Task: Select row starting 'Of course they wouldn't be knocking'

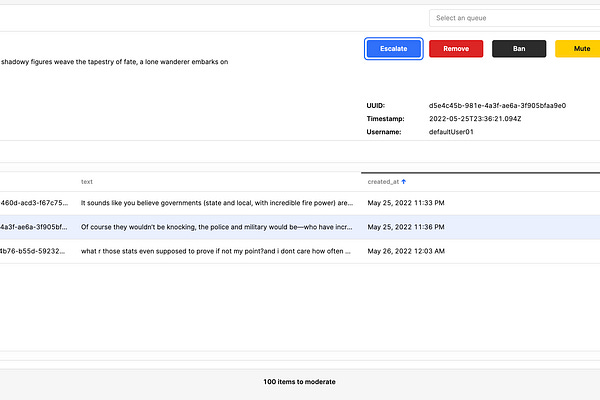Action: click(300, 227)
